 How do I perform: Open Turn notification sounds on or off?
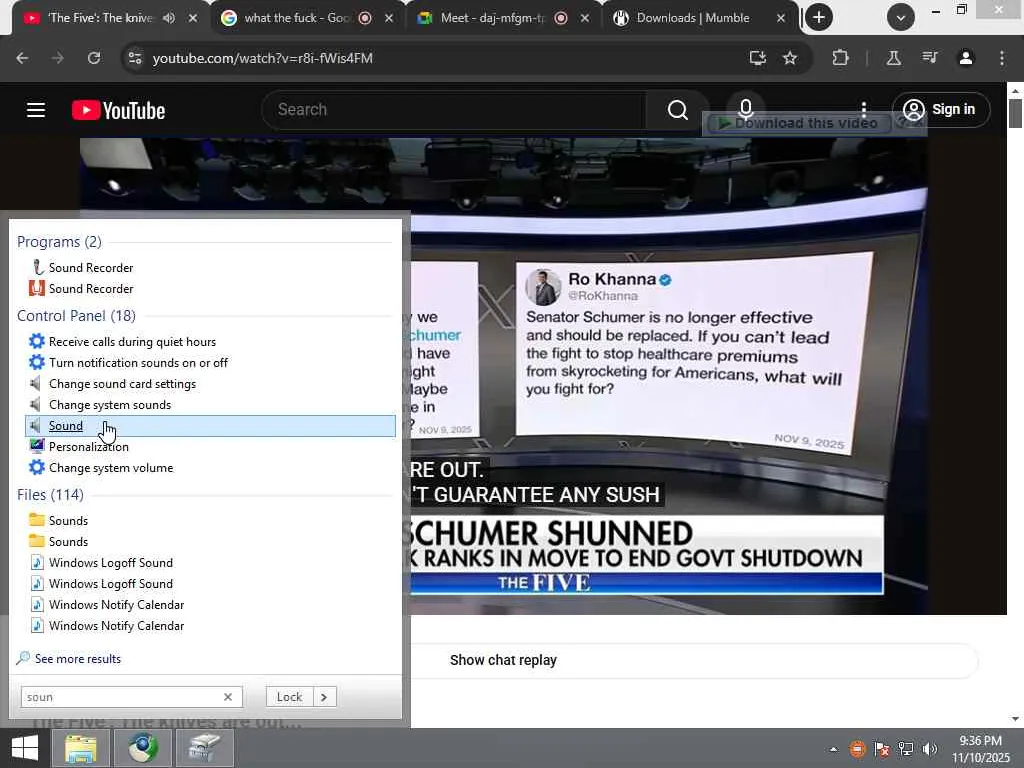pos(138,362)
